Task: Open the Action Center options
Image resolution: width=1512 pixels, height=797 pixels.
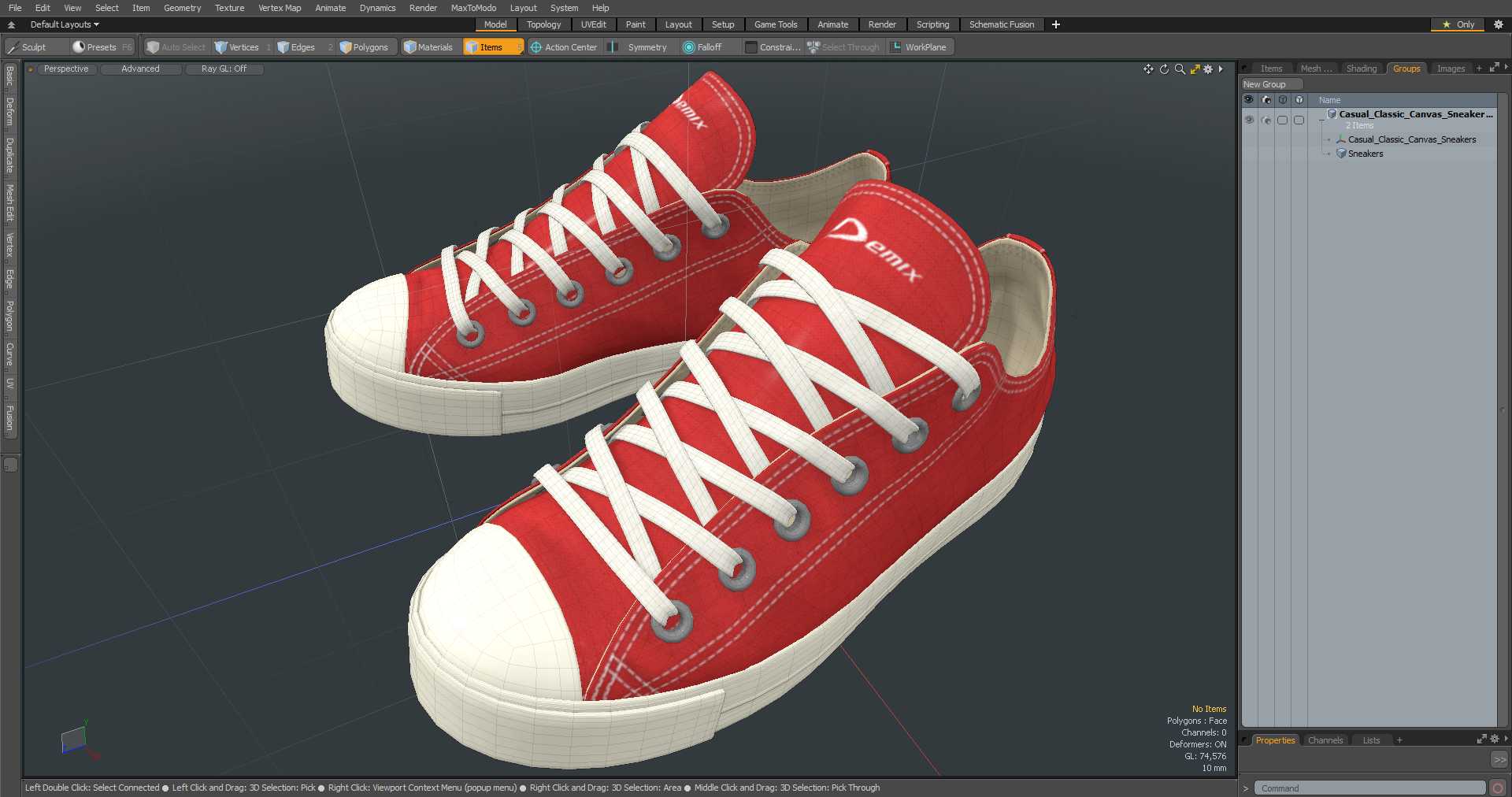Action: [x=564, y=47]
